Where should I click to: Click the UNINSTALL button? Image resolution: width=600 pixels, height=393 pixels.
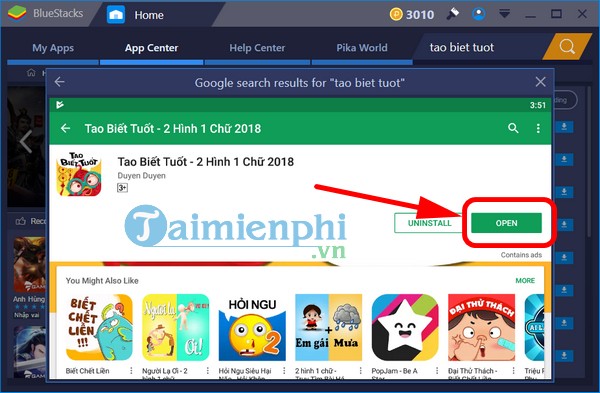pos(429,223)
